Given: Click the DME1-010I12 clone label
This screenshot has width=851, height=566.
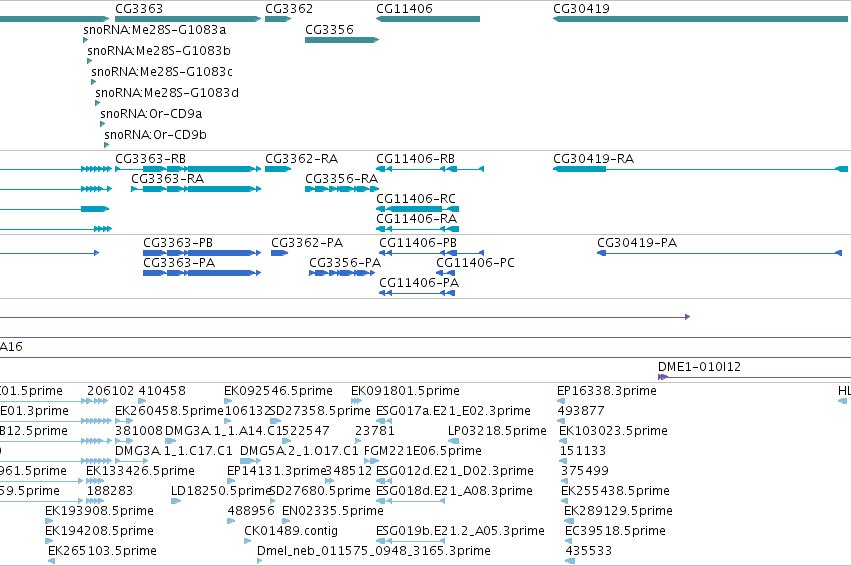Looking at the screenshot, I should (x=700, y=367).
